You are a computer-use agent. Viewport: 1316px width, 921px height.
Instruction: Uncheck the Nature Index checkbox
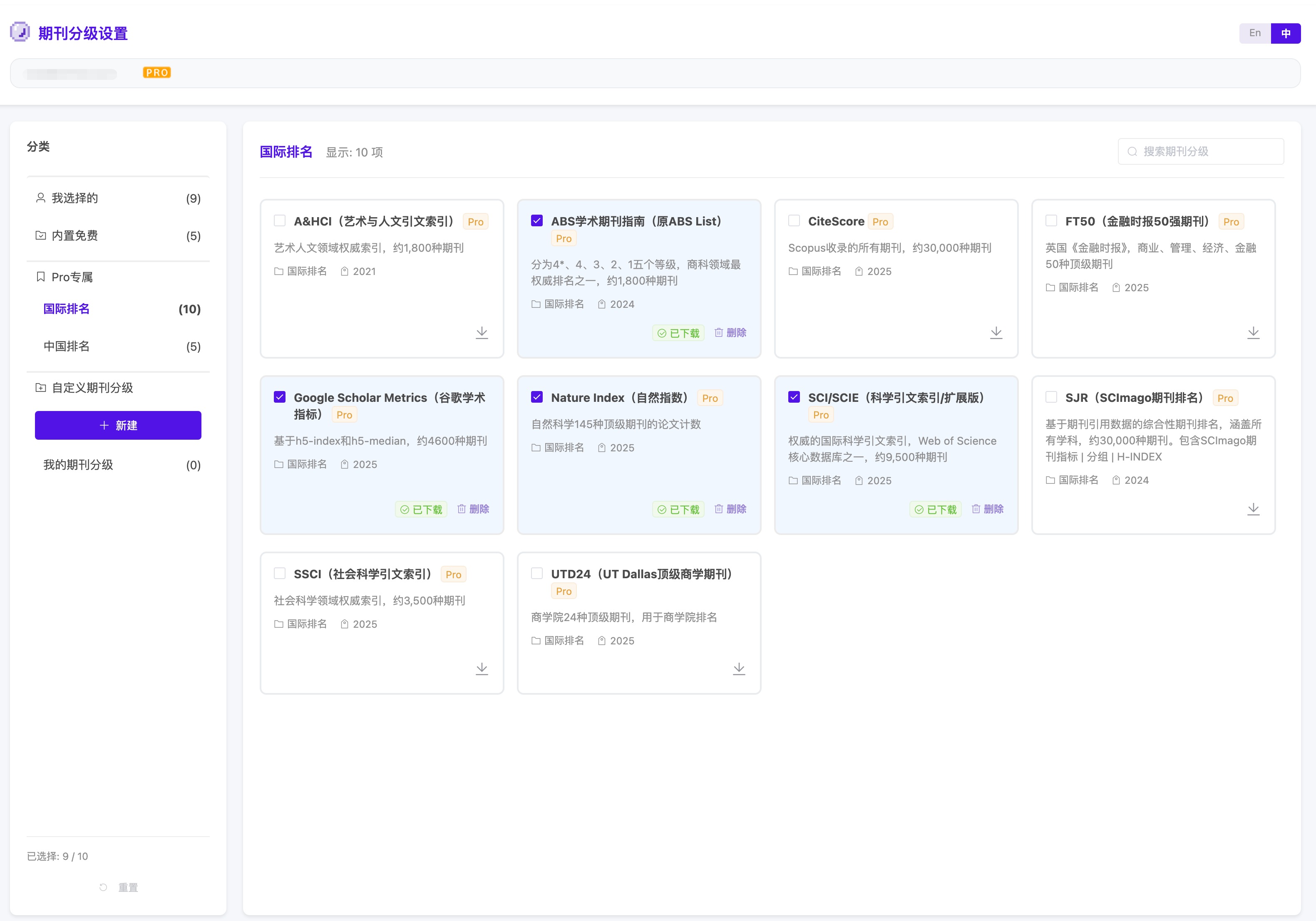(536, 397)
